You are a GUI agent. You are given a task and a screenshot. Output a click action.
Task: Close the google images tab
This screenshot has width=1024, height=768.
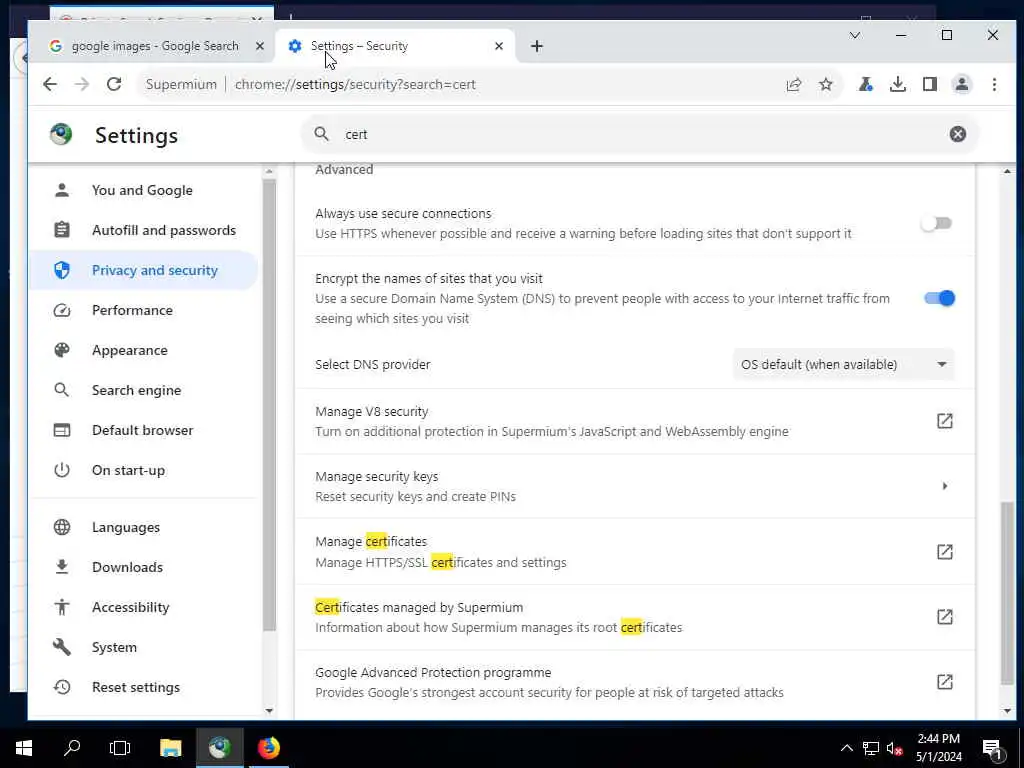(259, 46)
